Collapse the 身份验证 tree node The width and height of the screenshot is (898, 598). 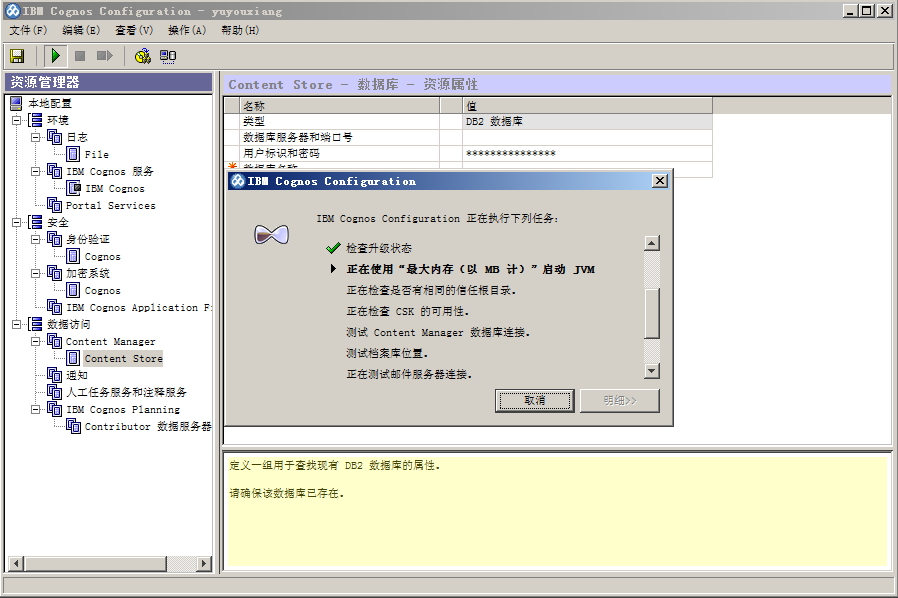pyautogui.click(x=36, y=239)
